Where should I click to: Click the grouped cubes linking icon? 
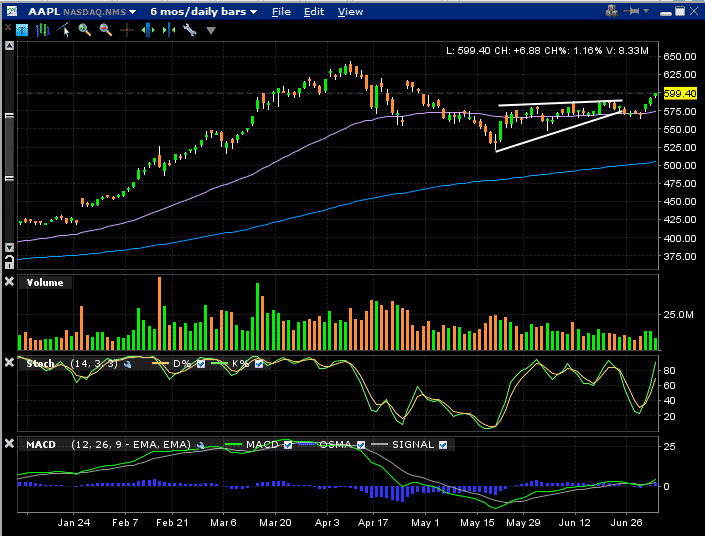pyautogui.click(x=611, y=11)
